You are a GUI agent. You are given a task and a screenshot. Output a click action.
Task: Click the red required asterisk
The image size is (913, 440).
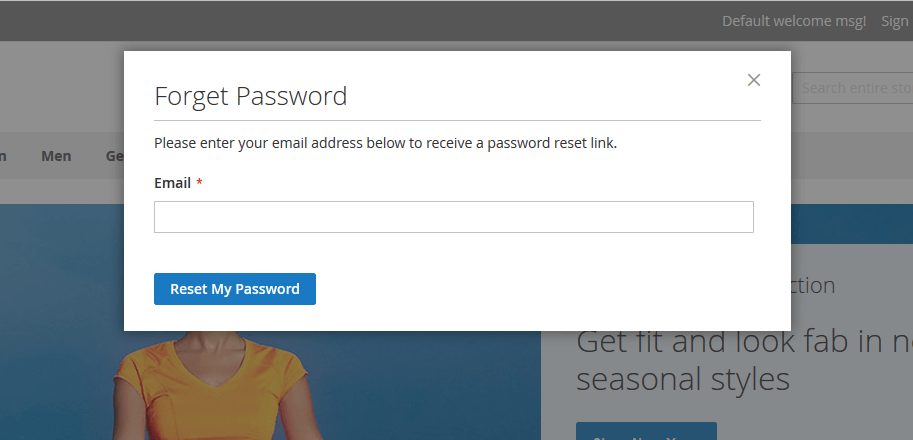(199, 183)
